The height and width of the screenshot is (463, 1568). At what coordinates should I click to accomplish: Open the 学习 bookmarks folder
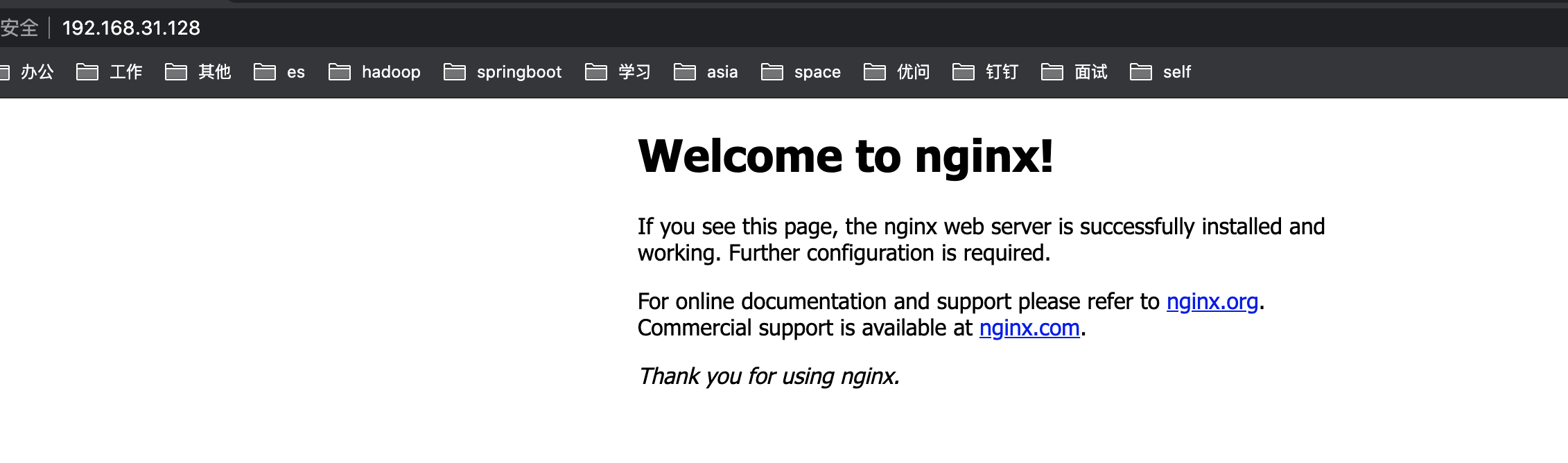point(618,72)
